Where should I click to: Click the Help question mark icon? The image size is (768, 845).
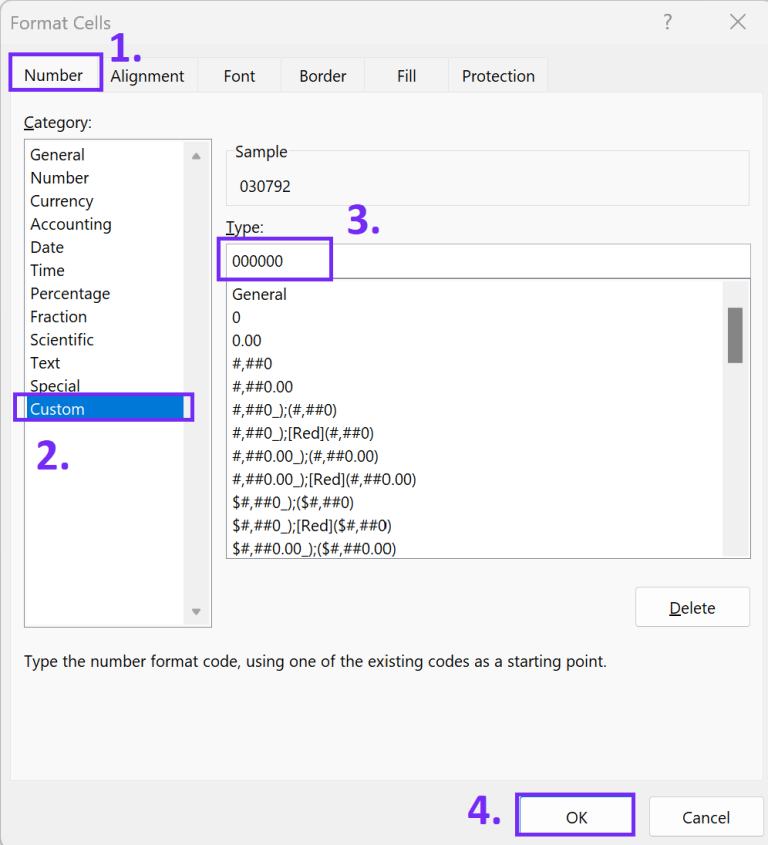pyautogui.click(x=667, y=22)
